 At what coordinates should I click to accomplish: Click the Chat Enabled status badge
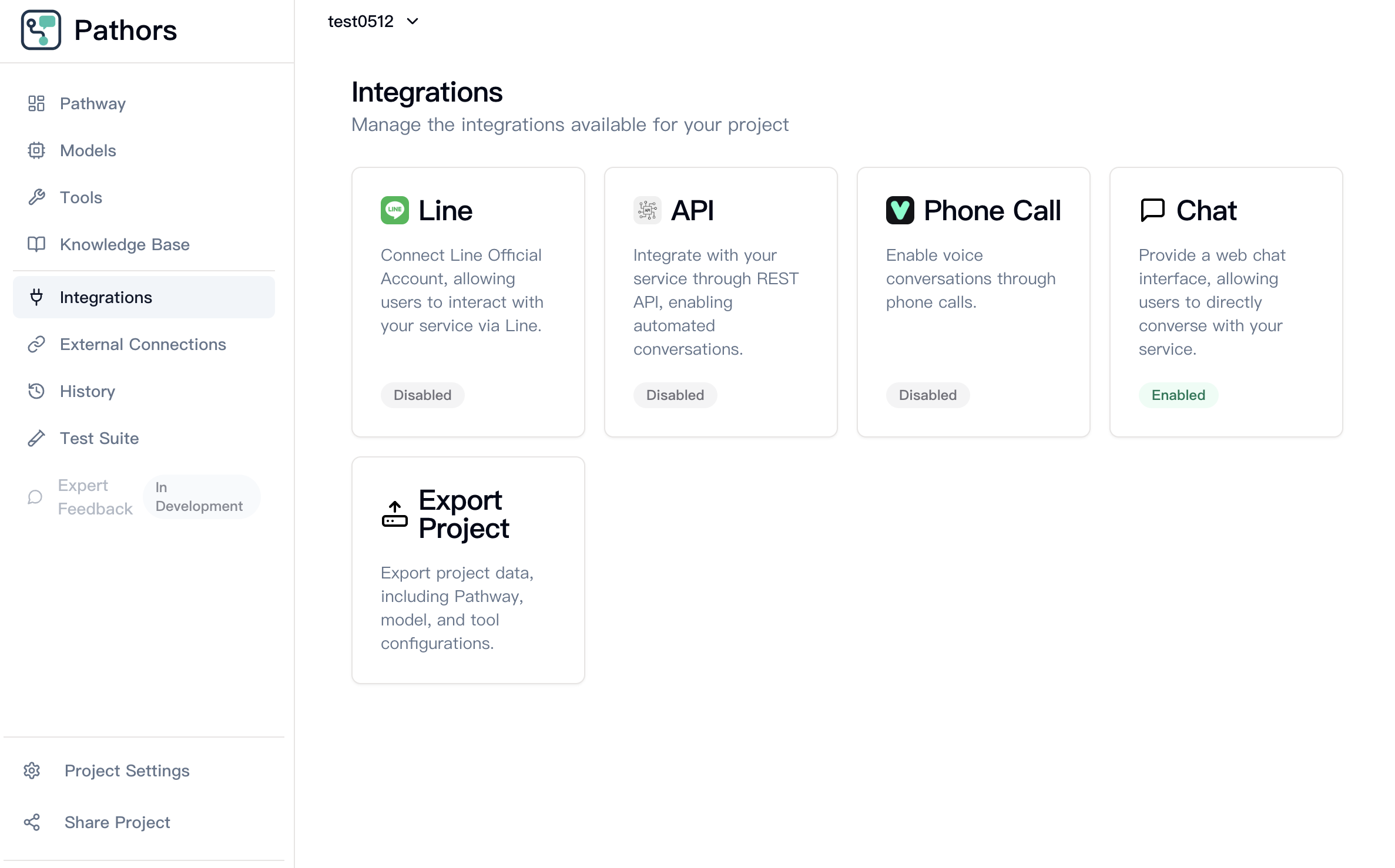coord(1178,395)
